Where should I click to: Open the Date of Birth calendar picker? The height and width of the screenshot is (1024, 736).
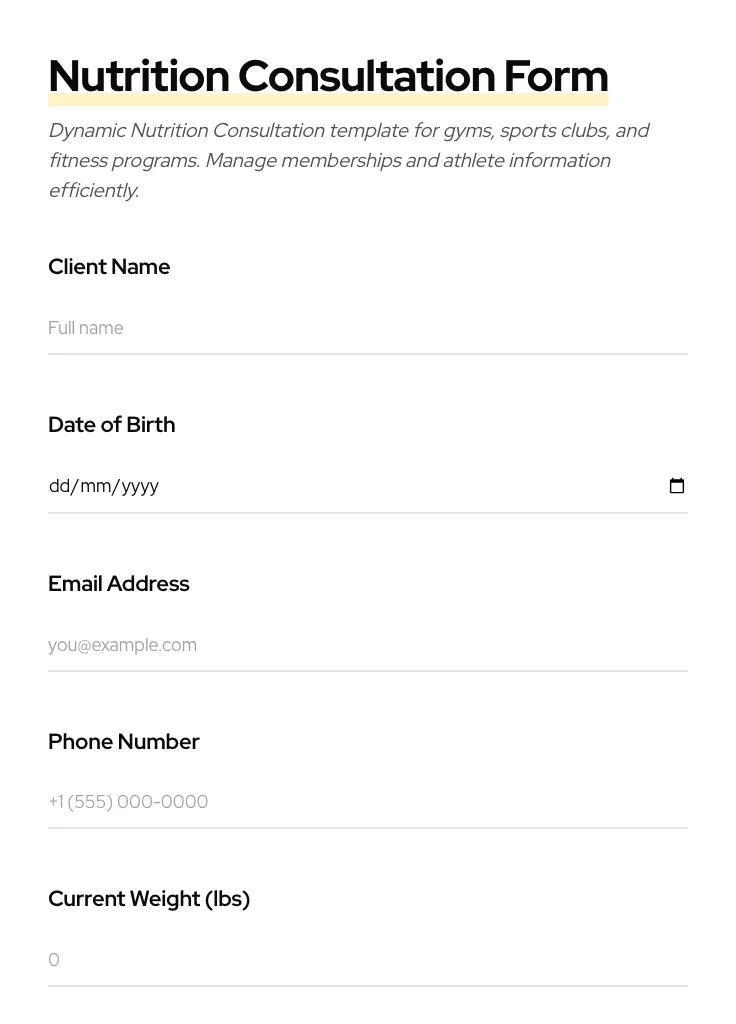(x=677, y=486)
